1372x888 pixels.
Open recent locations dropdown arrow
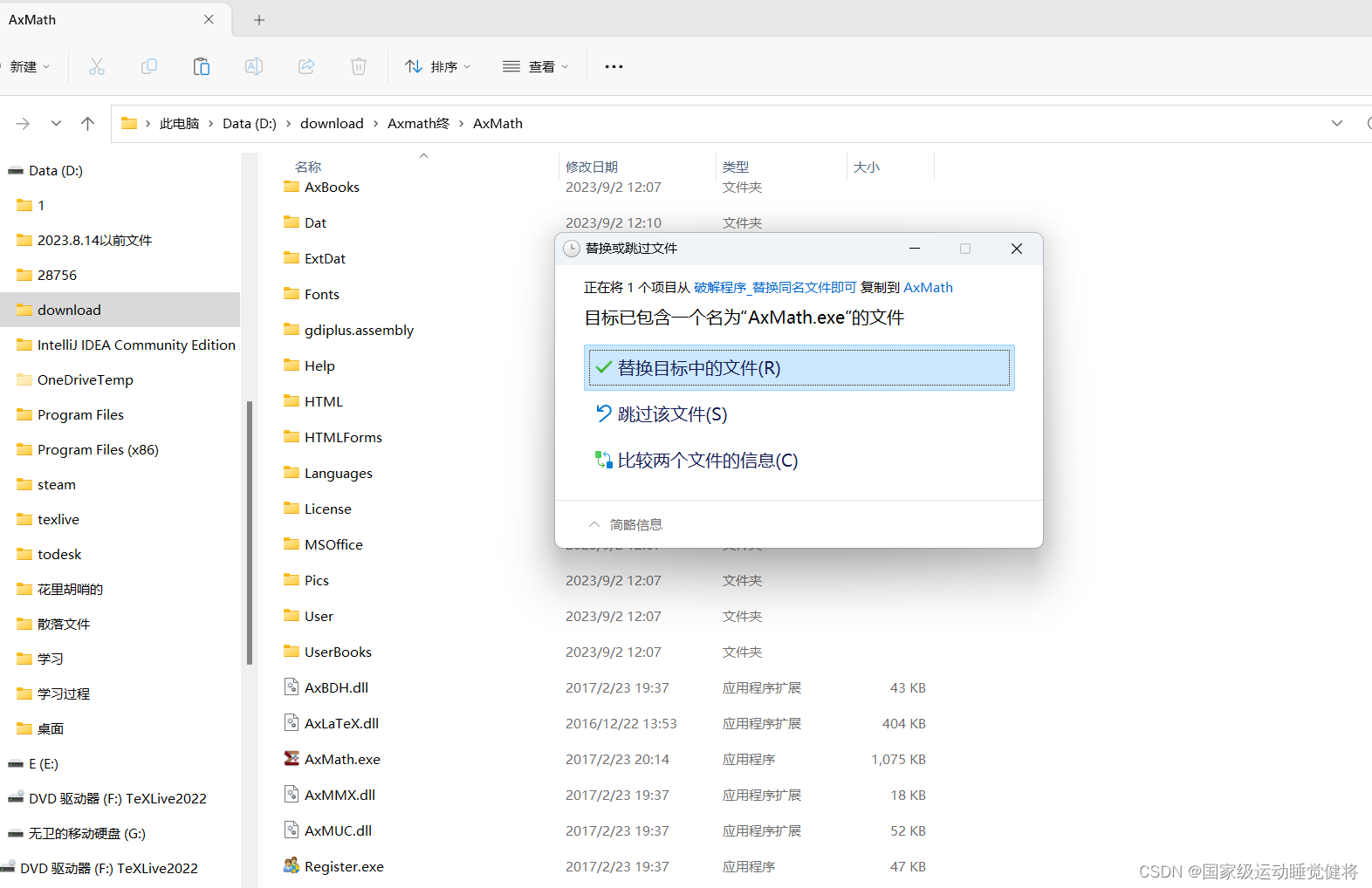pyautogui.click(x=56, y=124)
